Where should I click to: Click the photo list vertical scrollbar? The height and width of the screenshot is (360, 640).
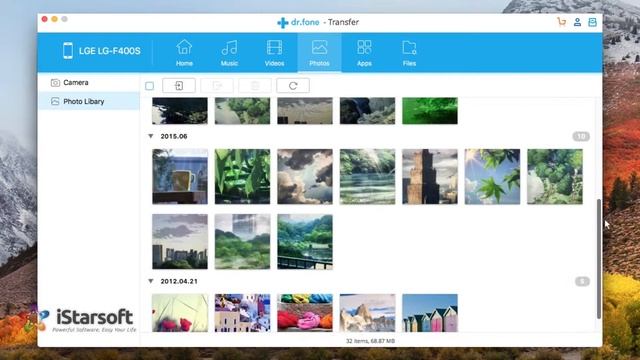click(599, 259)
